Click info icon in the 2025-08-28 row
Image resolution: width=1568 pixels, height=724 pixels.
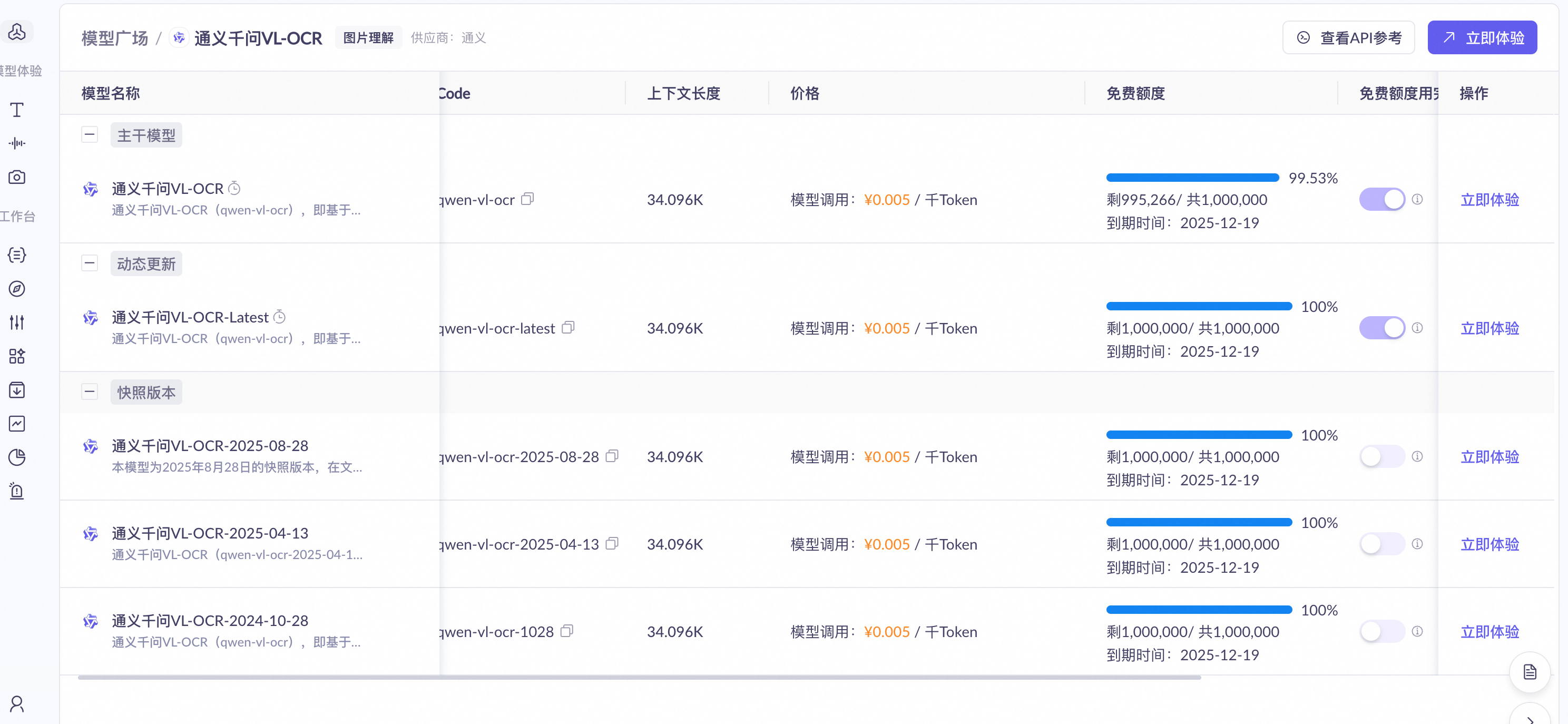point(1417,456)
